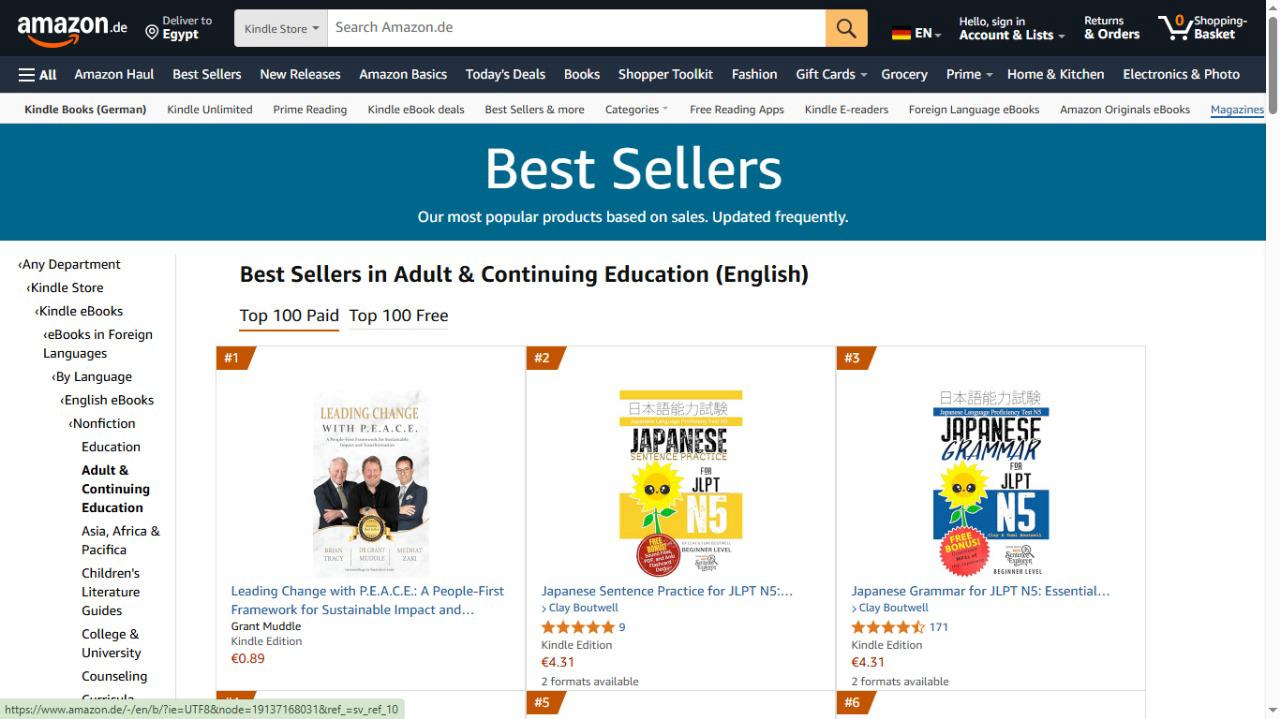Viewport: 1280px width, 719px height.
Task: Open the Today's Deals menu item
Action: pos(505,73)
